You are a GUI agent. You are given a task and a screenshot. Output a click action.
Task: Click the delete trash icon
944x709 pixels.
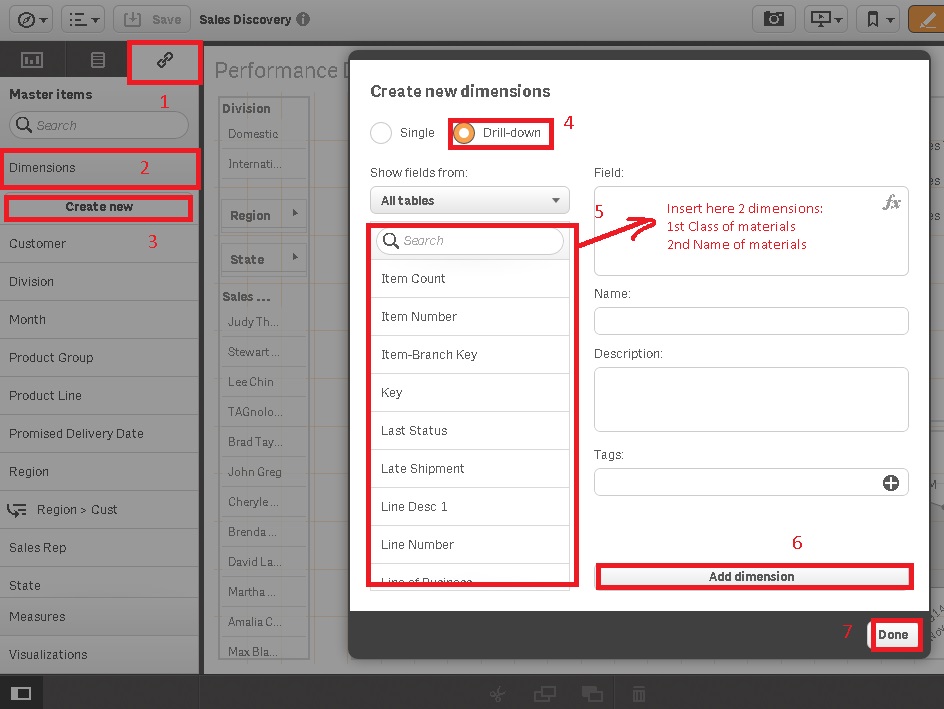639,694
